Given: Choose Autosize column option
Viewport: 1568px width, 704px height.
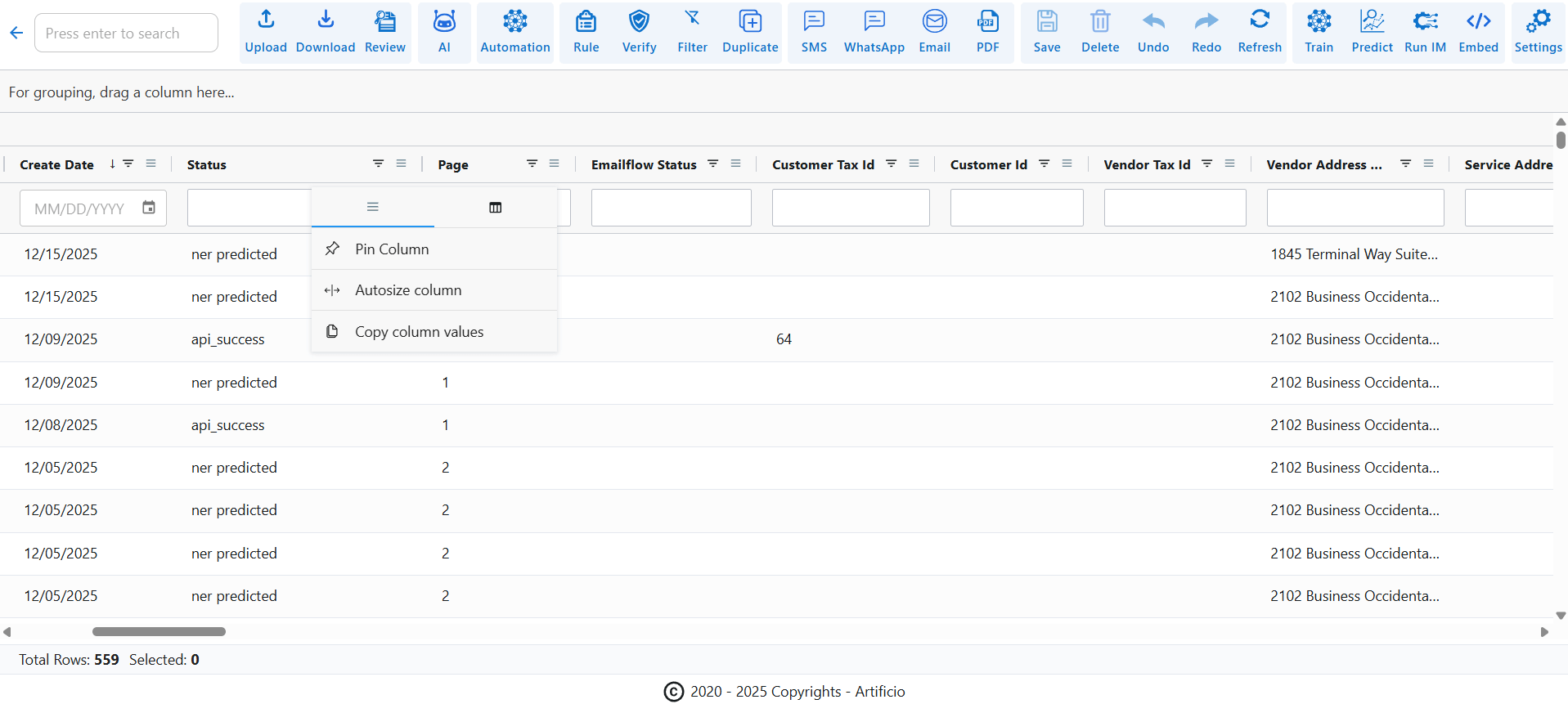Looking at the screenshot, I should click(x=434, y=290).
